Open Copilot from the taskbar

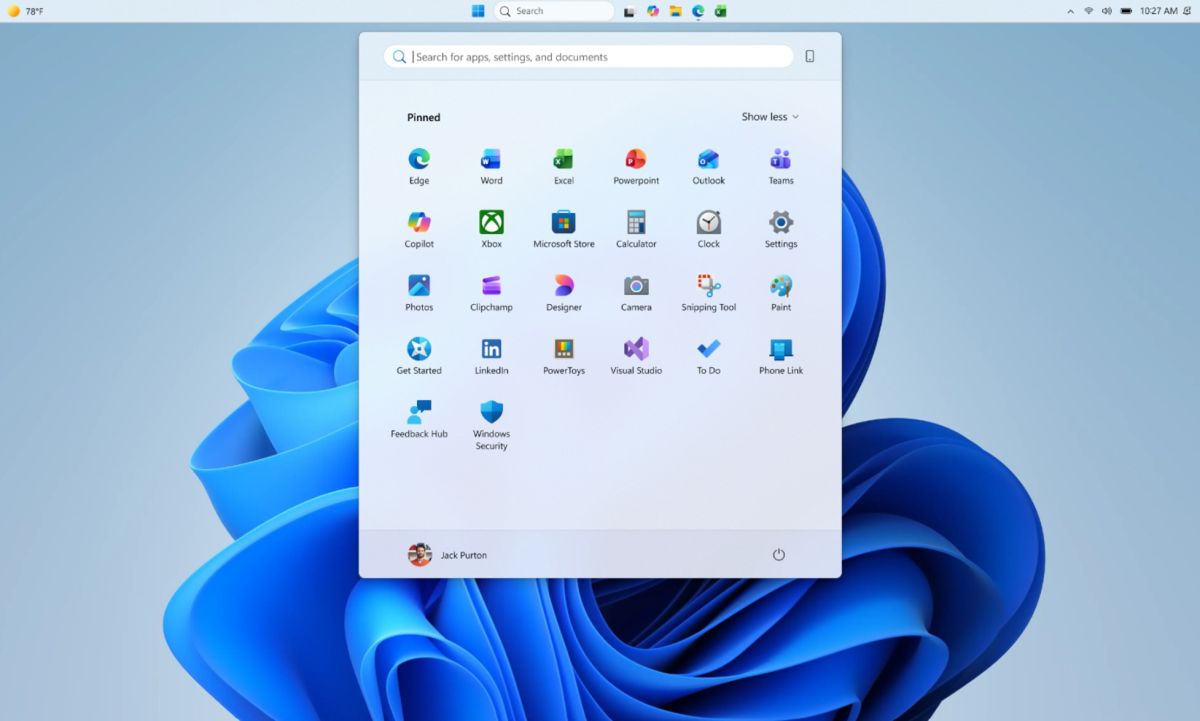click(653, 11)
